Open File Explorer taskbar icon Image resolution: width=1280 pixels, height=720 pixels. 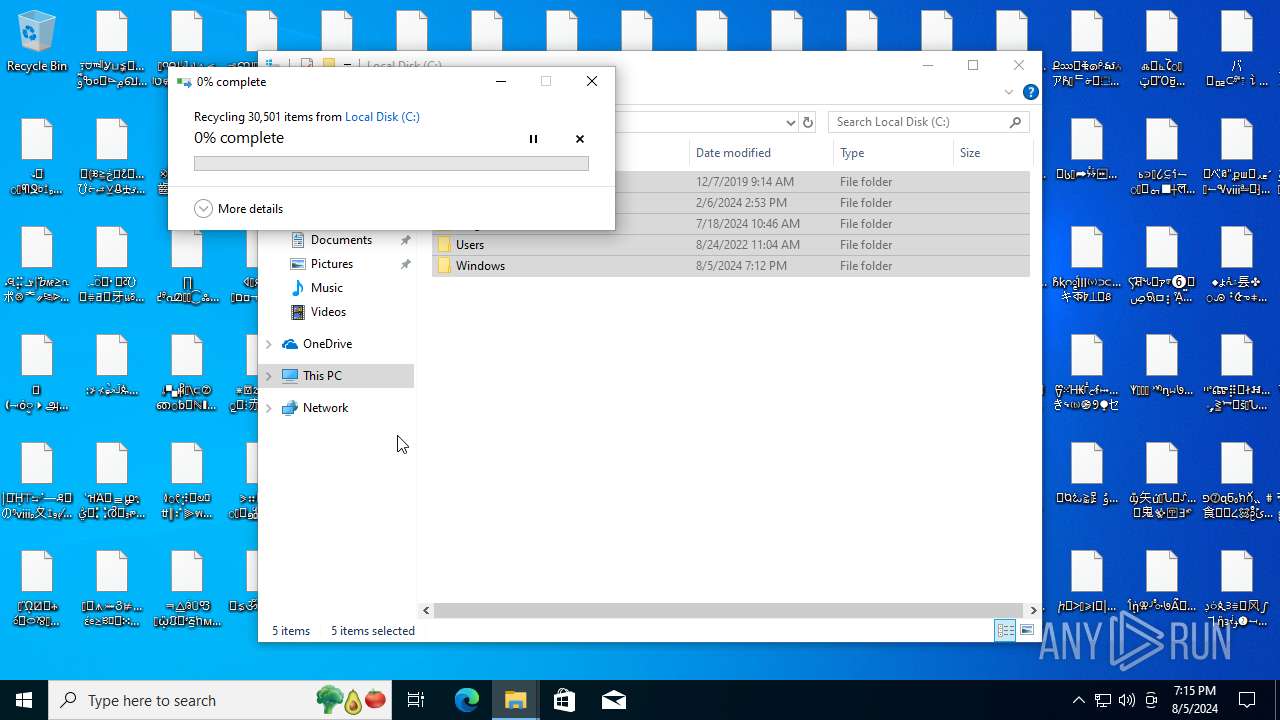point(516,700)
